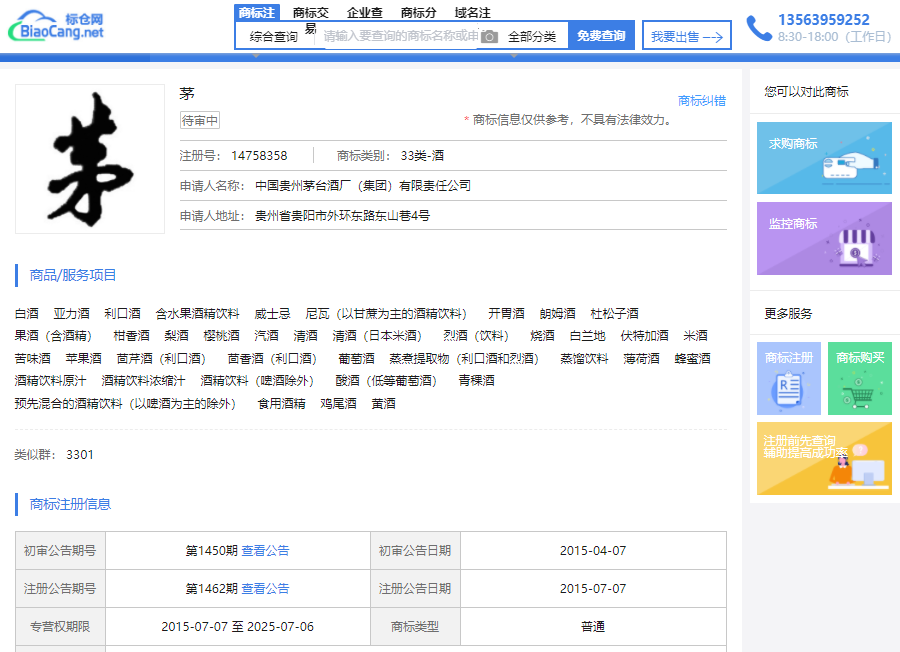Click the 葡萄酒 goods item

pos(356,358)
